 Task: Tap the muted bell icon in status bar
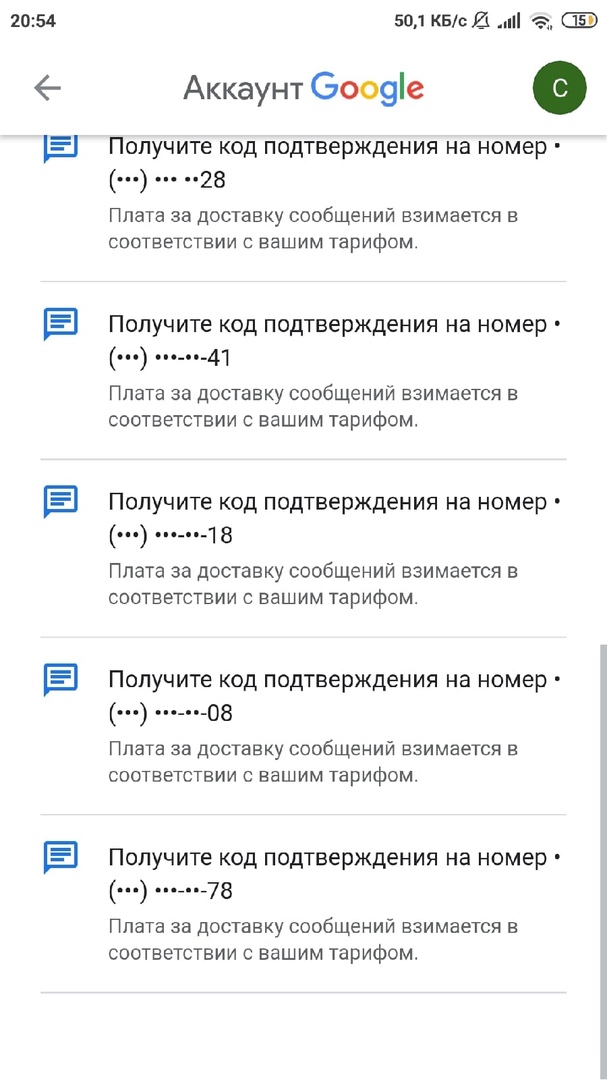pos(482,20)
